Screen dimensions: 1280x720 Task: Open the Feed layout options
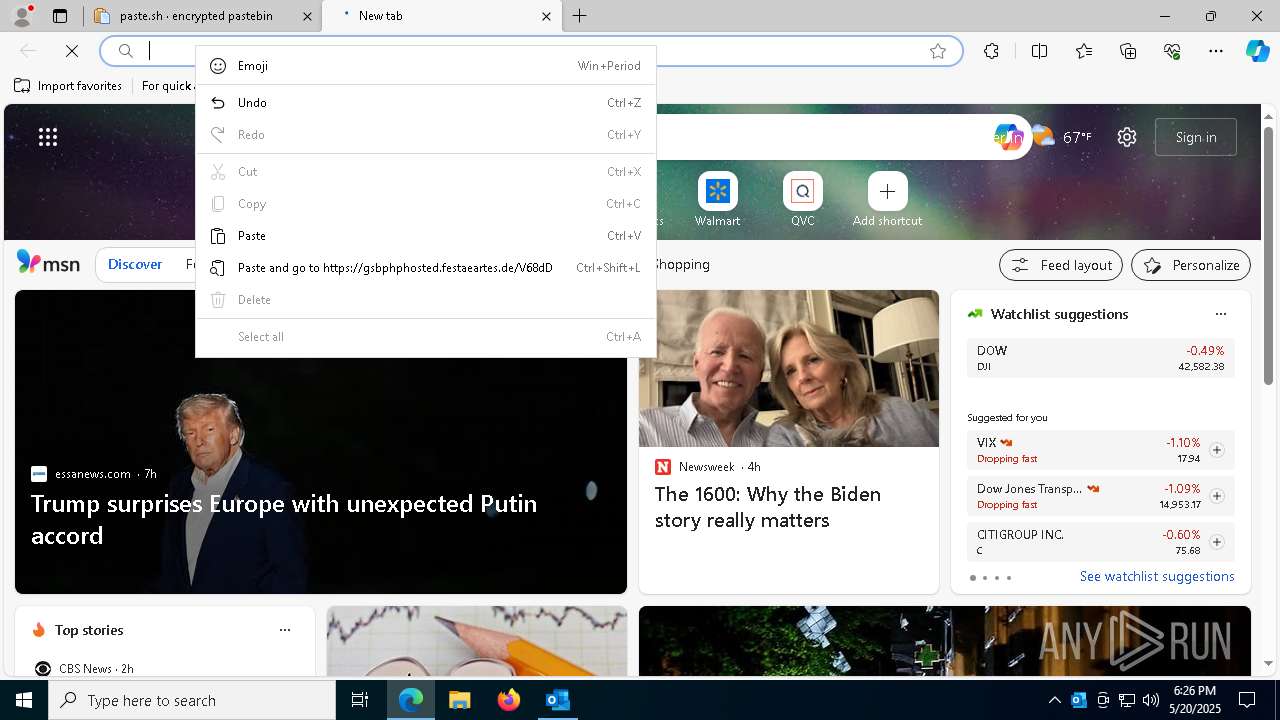tap(1061, 265)
